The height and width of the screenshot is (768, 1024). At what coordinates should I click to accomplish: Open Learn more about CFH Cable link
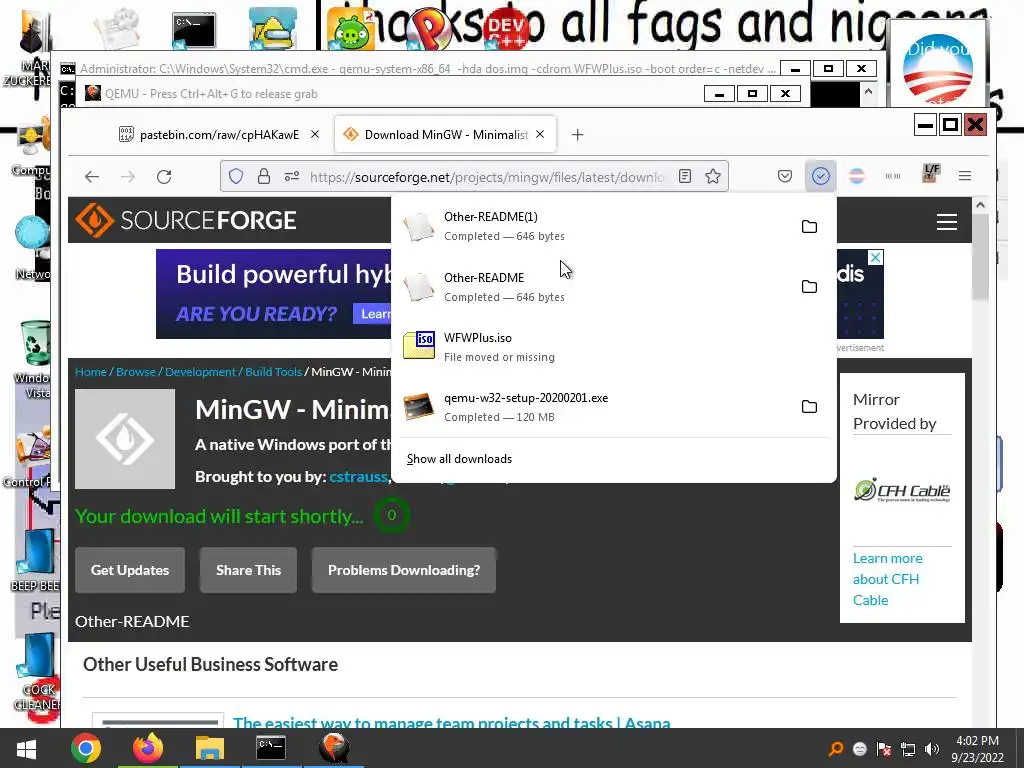pyautogui.click(x=888, y=579)
